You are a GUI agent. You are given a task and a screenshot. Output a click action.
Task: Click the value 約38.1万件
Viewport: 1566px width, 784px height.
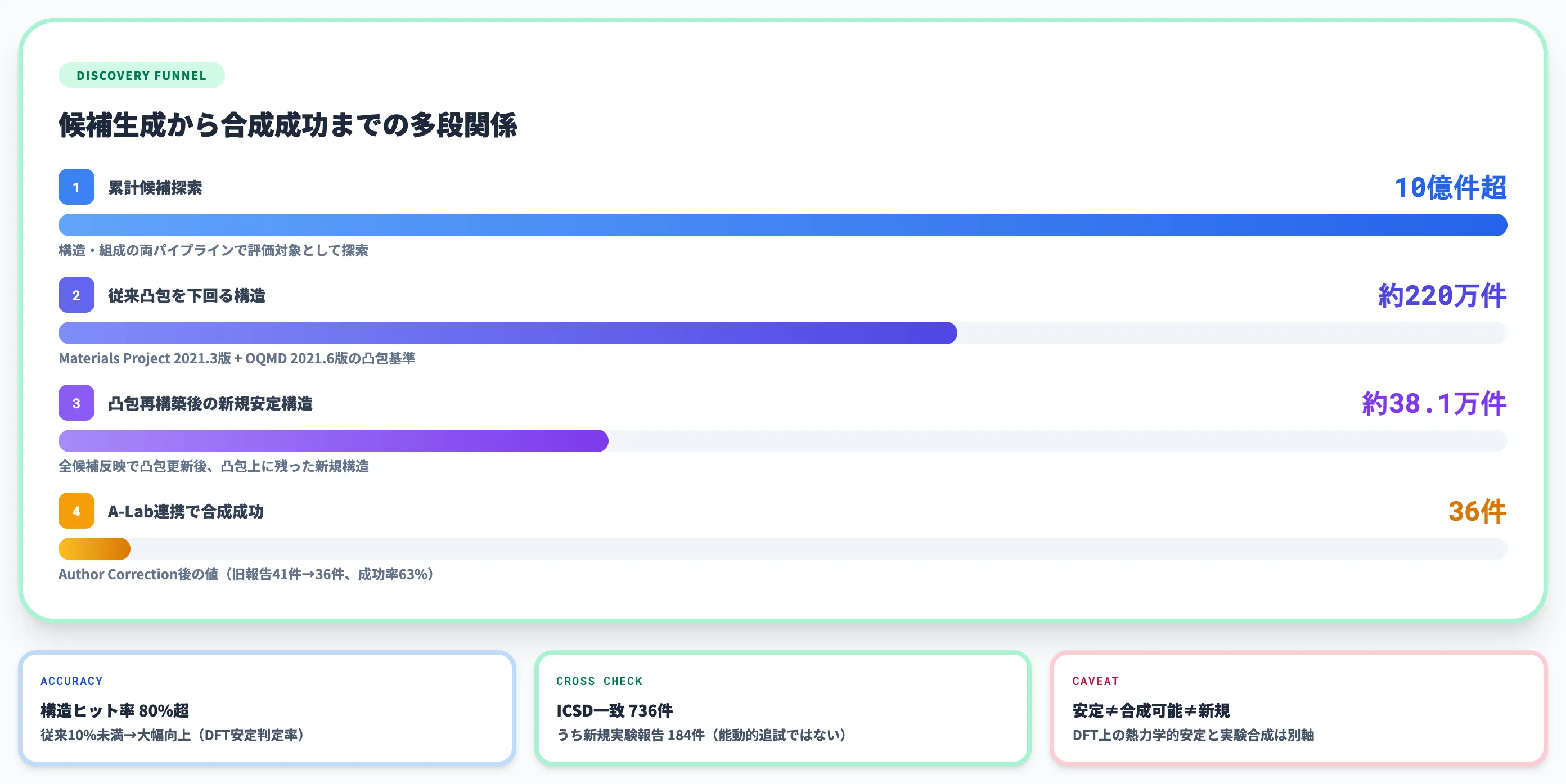(x=1434, y=404)
